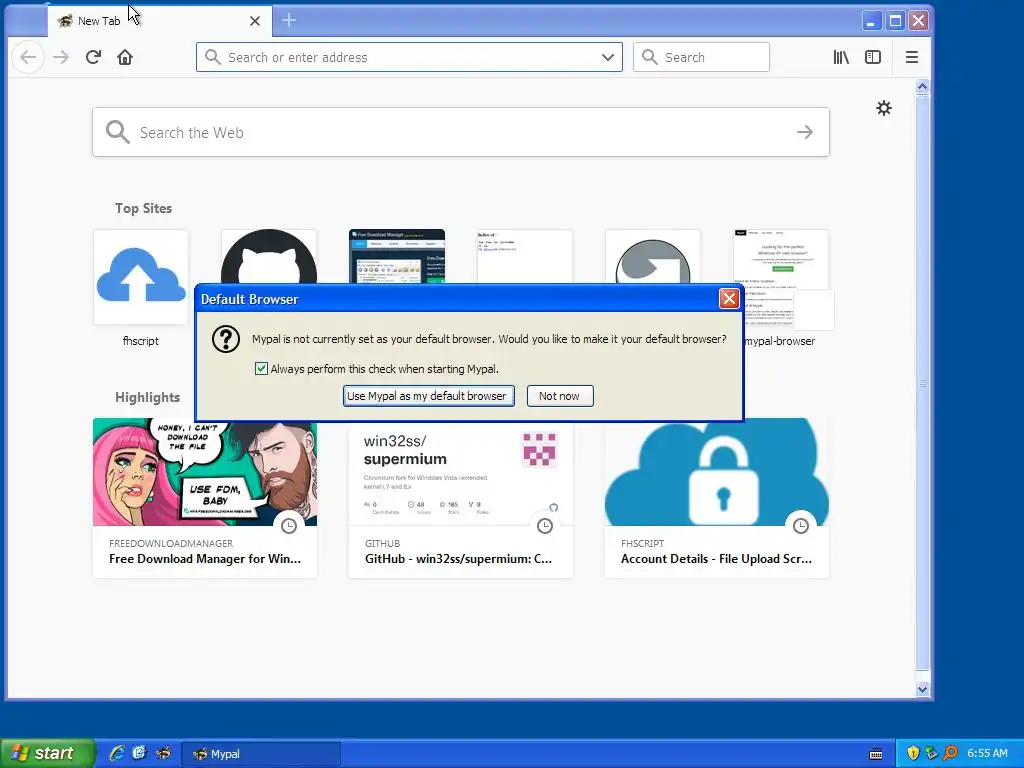Open New Tab preferences gear
This screenshot has height=768, width=1024.
point(884,108)
